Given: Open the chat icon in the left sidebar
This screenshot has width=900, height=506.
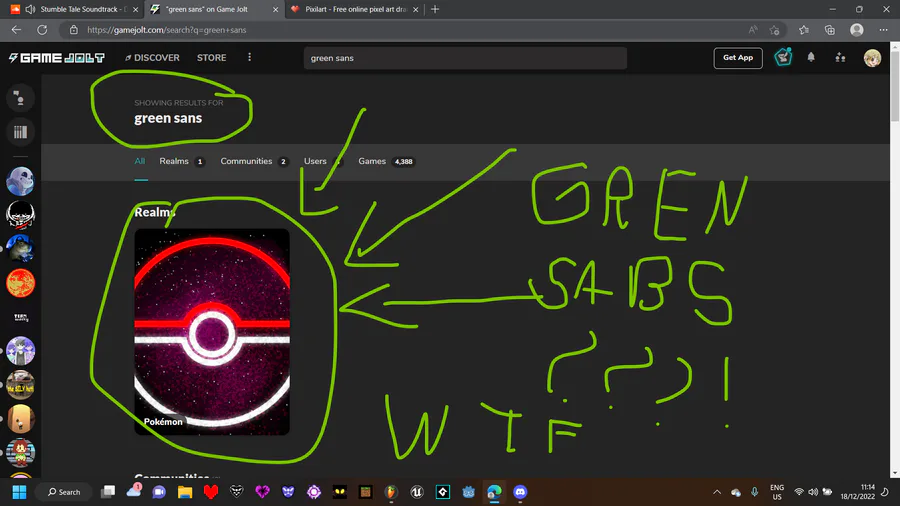Looking at the screenshot, I should (20, 98).
